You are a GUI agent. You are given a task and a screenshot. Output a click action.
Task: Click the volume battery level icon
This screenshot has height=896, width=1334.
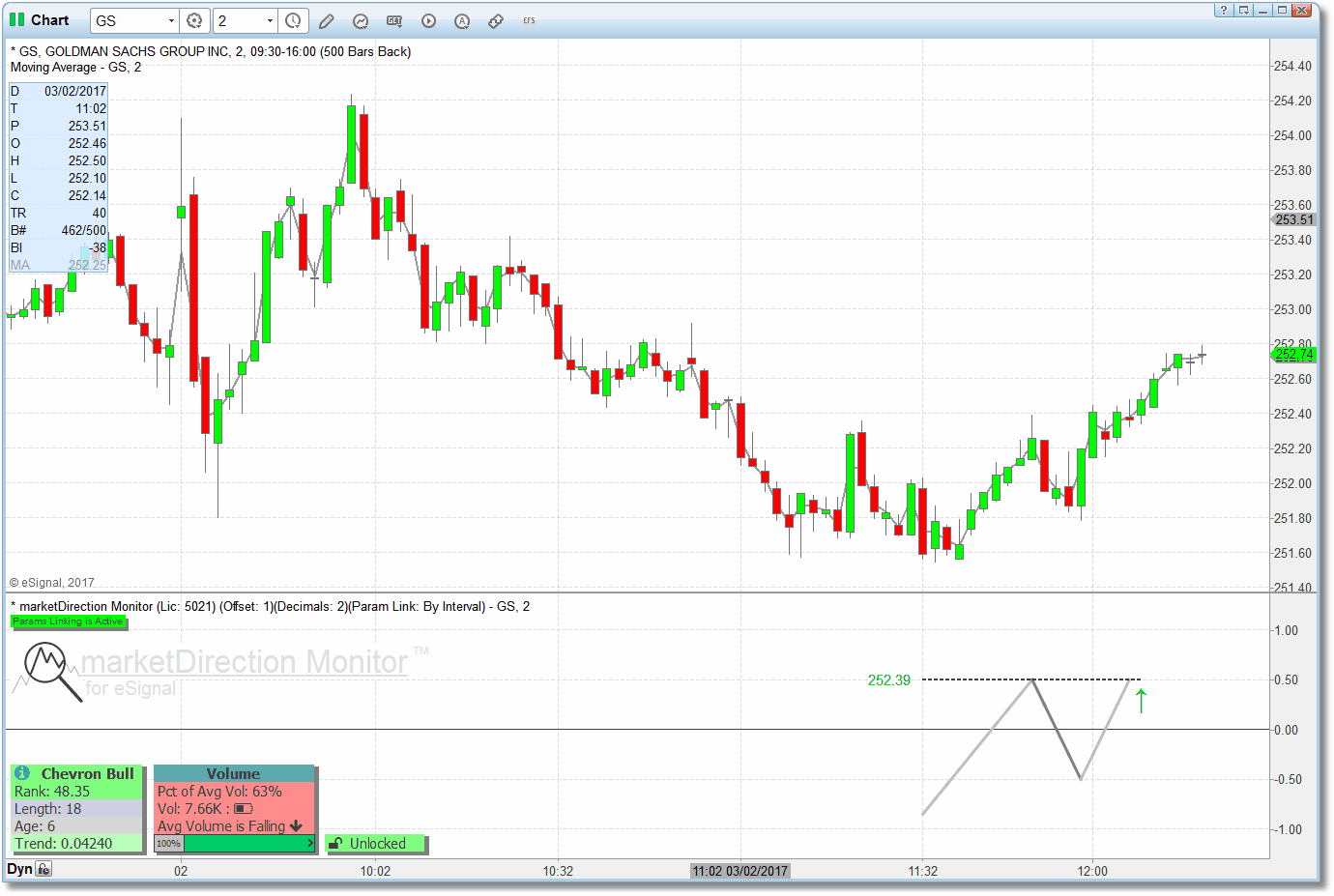click(244, 809)
